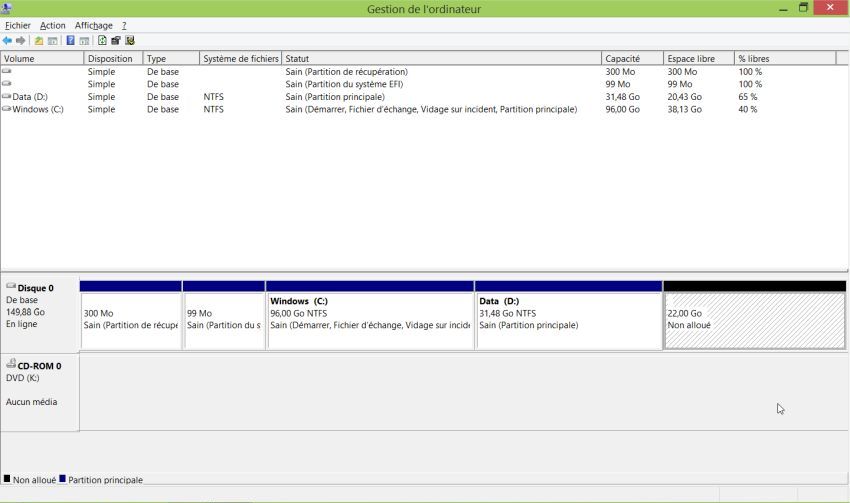Image resolution: width=850 pixels, height=503 pixels.
Task: Show or hide the Action pane icon
Action: [84, 41]
